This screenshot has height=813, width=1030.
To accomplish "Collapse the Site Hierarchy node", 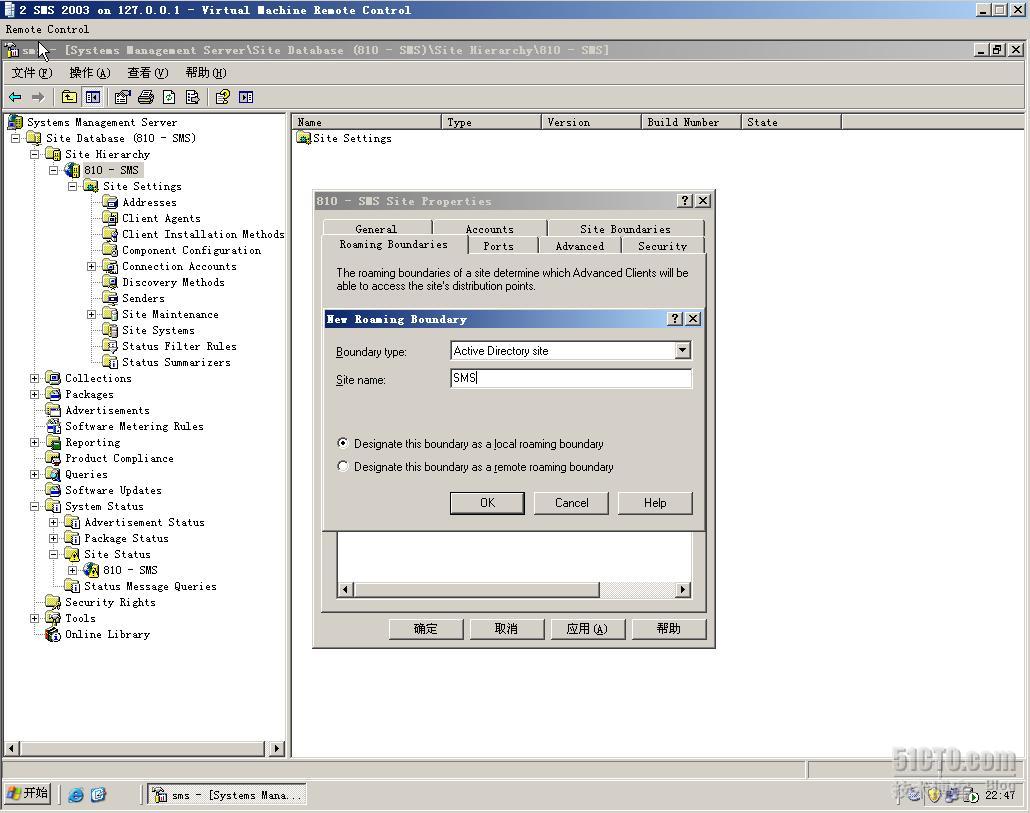I will point(35,154).
